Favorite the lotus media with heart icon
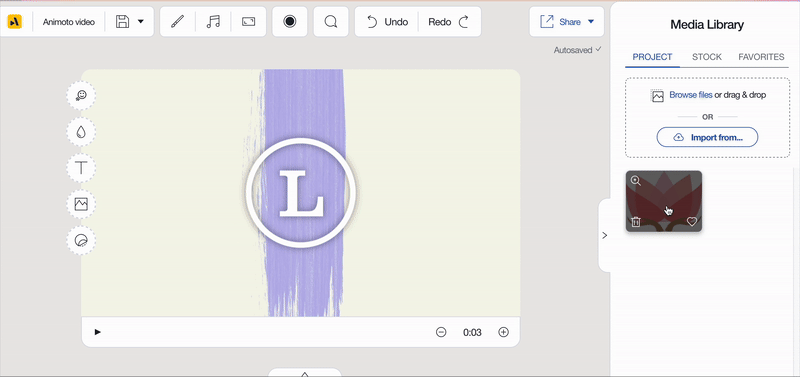Screen dimensions: 800x377 pos(692,221)
